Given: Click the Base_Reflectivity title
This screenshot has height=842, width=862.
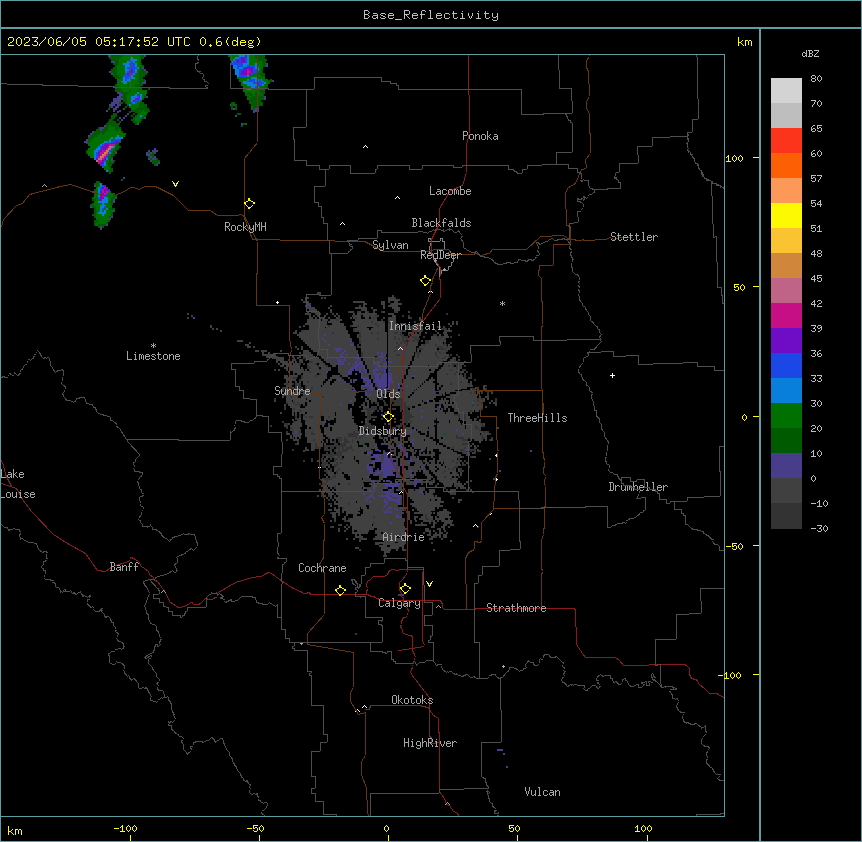Looking at the screenshot, I should (x=431, y=15).
